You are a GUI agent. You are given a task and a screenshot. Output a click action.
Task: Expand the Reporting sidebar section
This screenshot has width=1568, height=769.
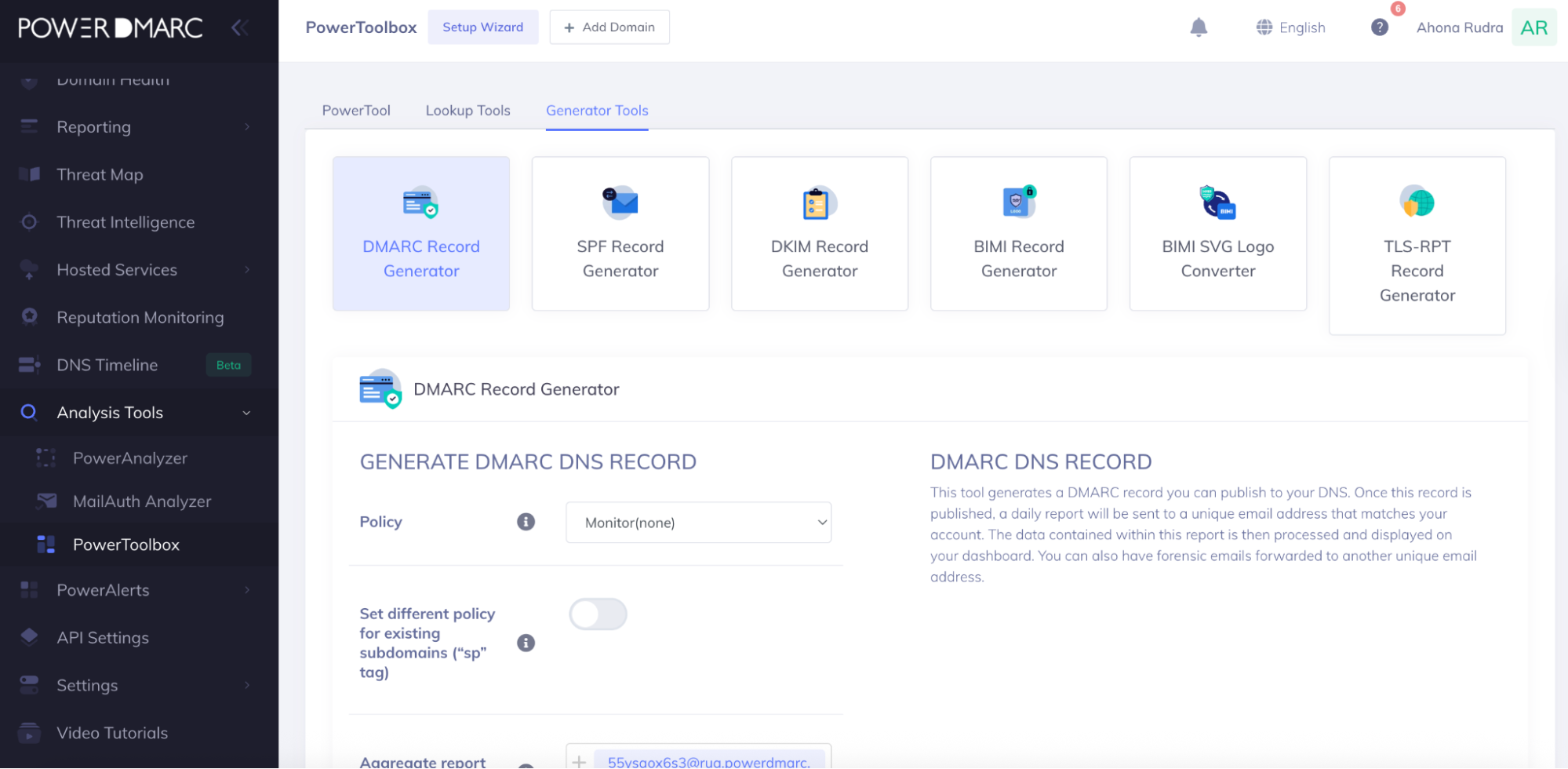click(93, 126)
